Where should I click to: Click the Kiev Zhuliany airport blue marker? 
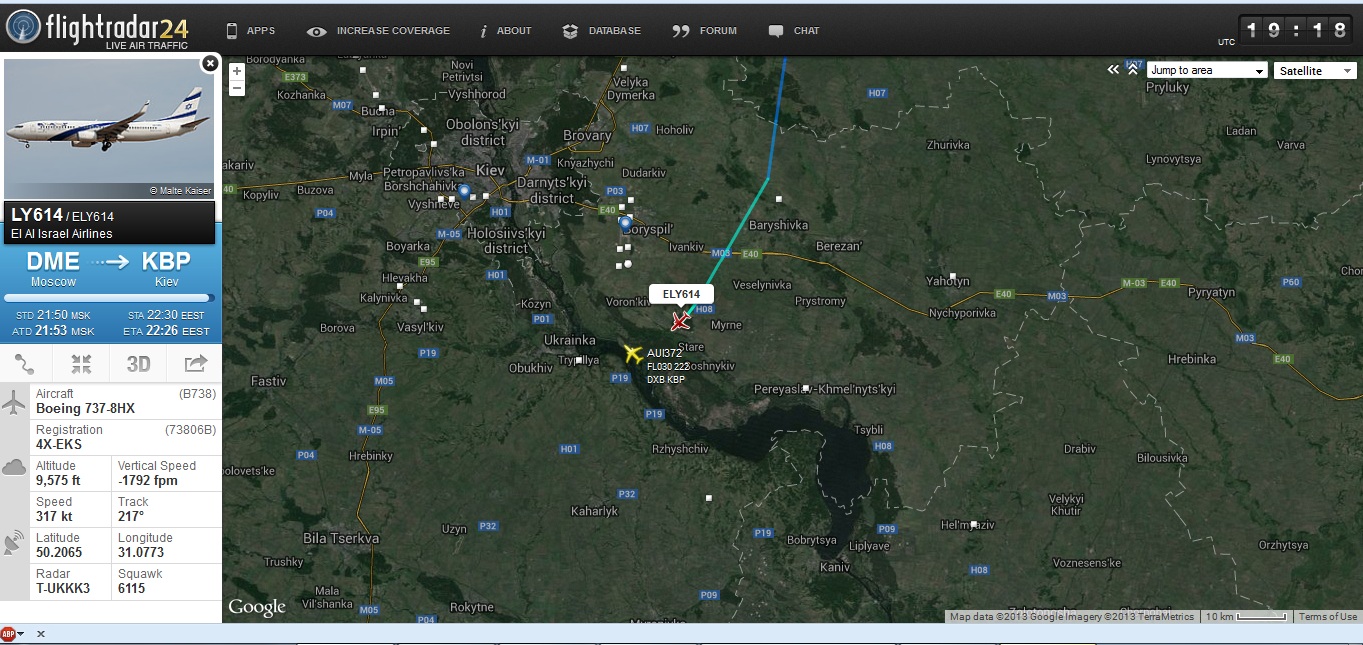(464, 190)
